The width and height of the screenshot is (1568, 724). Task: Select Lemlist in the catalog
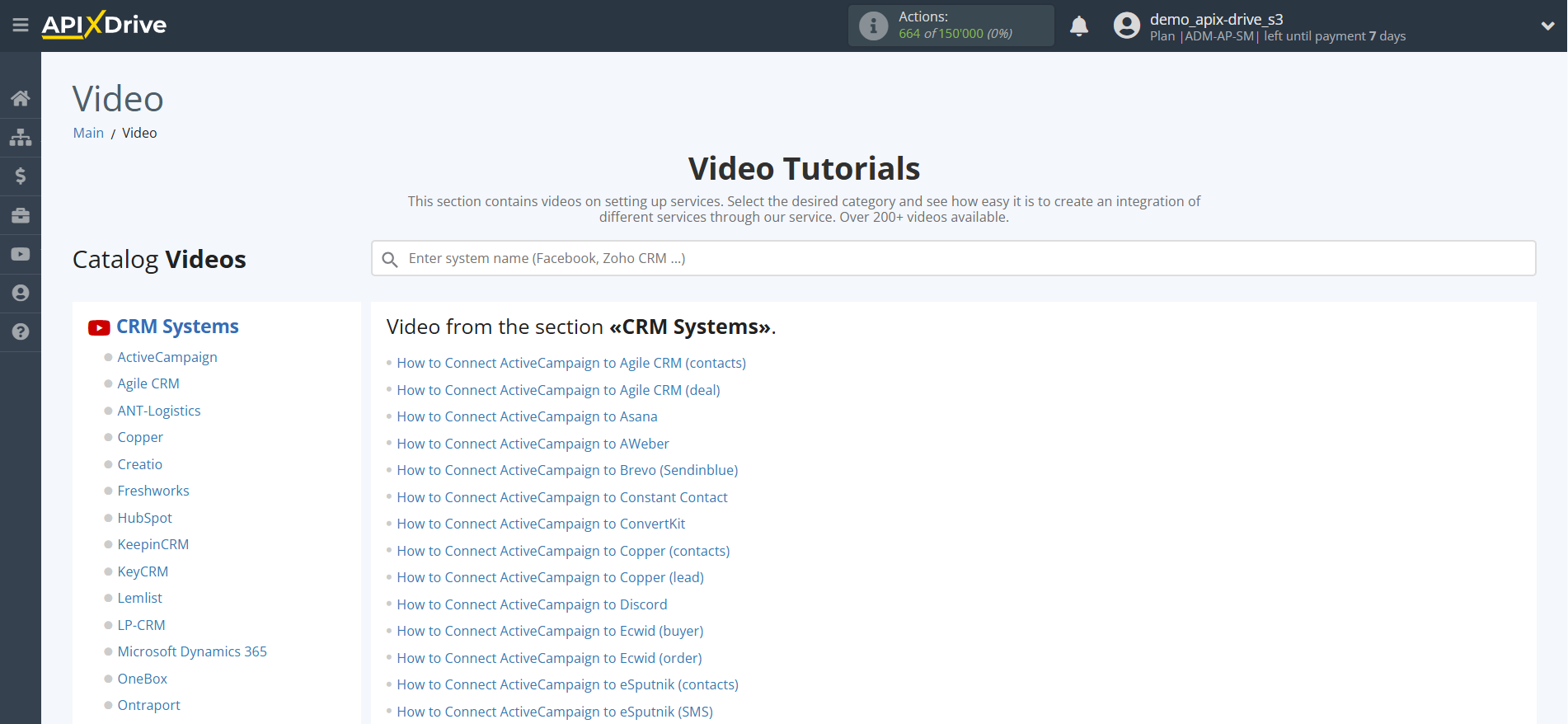[x=140, y=598]
